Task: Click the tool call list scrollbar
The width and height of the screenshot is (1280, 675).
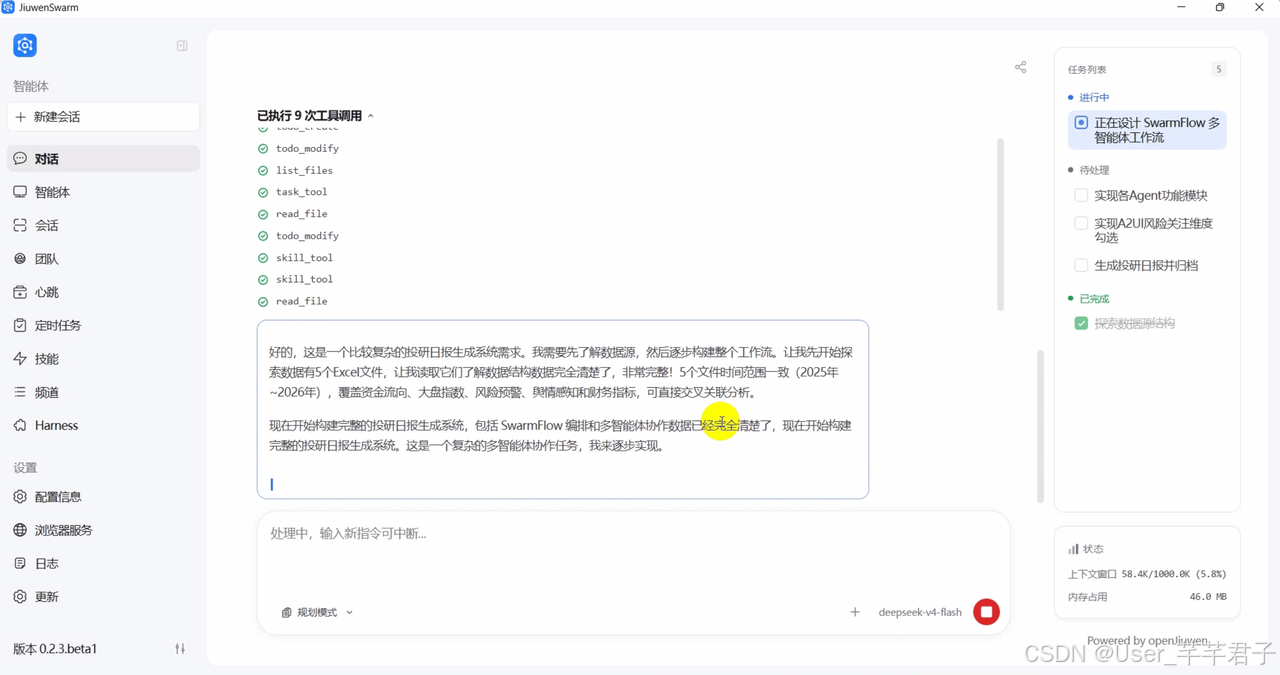Action: (x=1000, y=224)
